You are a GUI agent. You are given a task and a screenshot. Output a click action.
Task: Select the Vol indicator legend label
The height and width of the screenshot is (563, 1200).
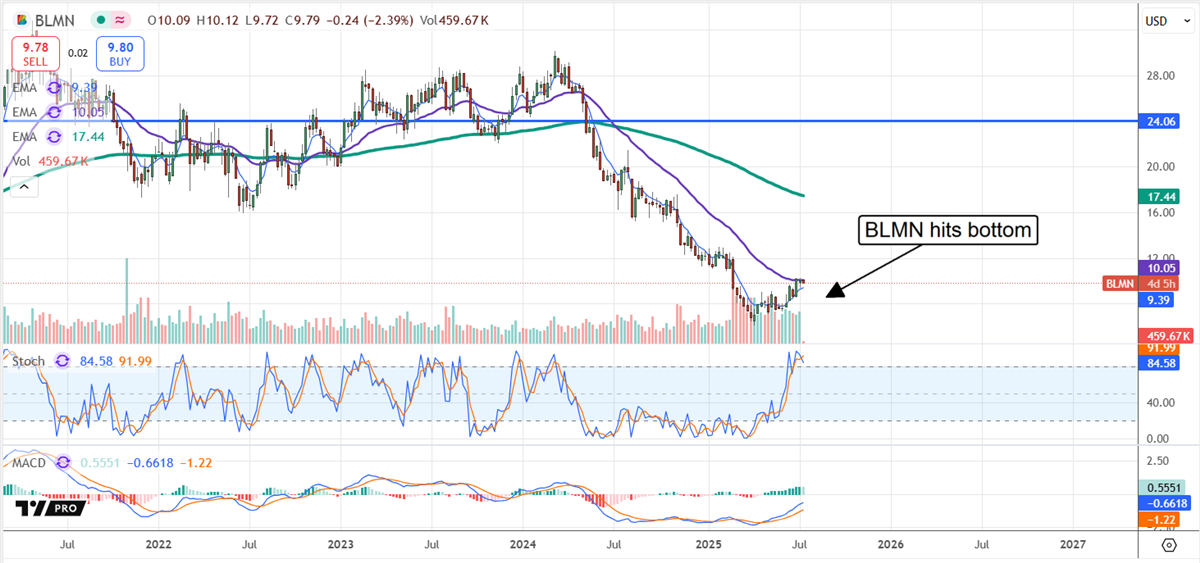(x=20, y=161)
